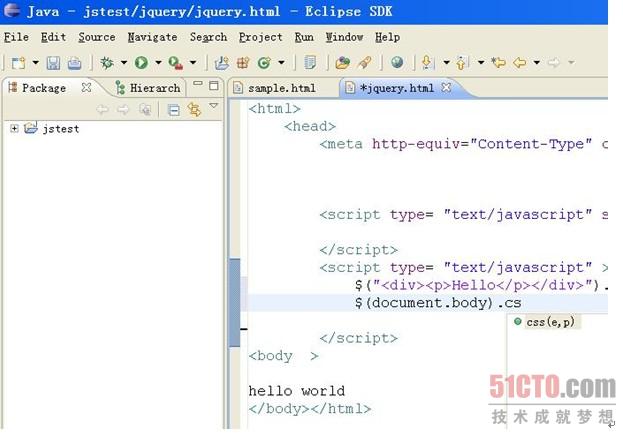Screen dimensions: 623x433
Task: Open the Package panel view menu triangle
Action: coord(214,106)
